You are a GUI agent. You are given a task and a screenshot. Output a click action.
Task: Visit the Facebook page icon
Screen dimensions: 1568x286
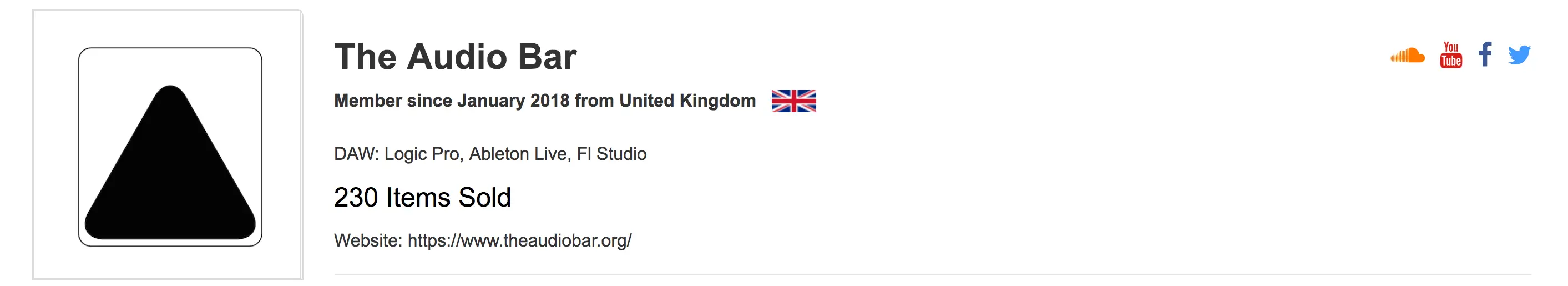[1485, 54]
